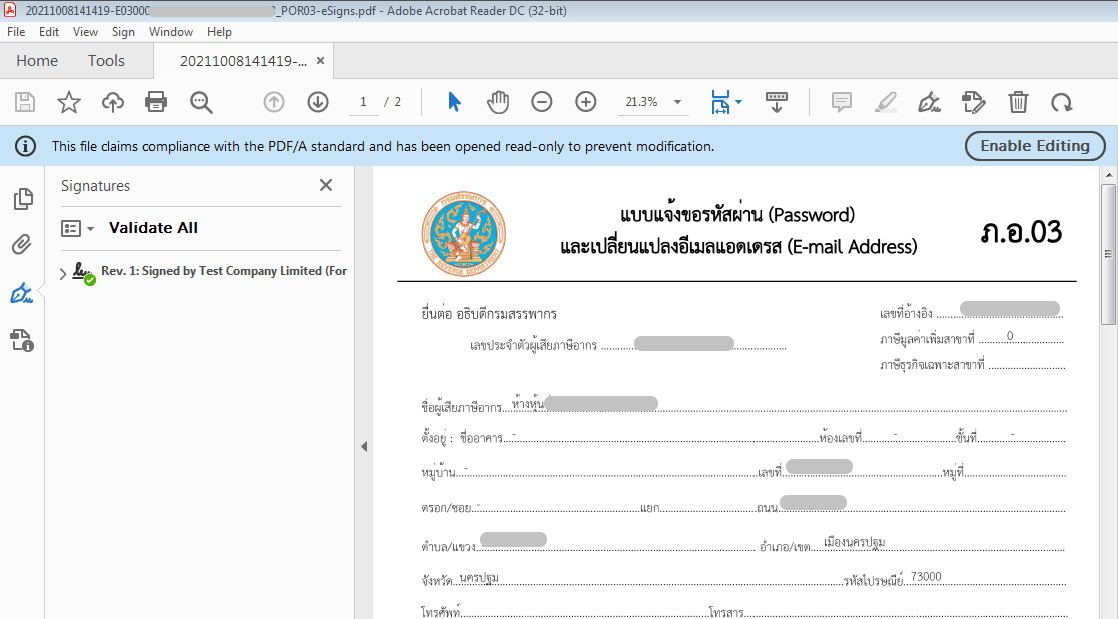The height and width of the screenshot is (619, 1118).
Task: Click the ภ.อ.03 form code text
Action: 1021,232
